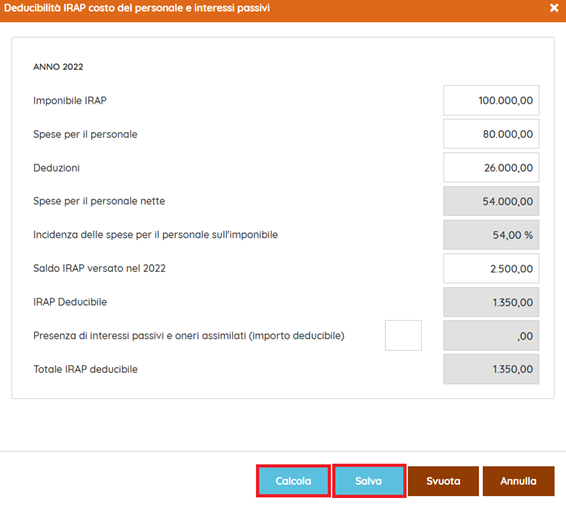This screenshot has width=566, height=505.
Task: Click the Presenza di interessi passivi label
Action: (189, 336)
